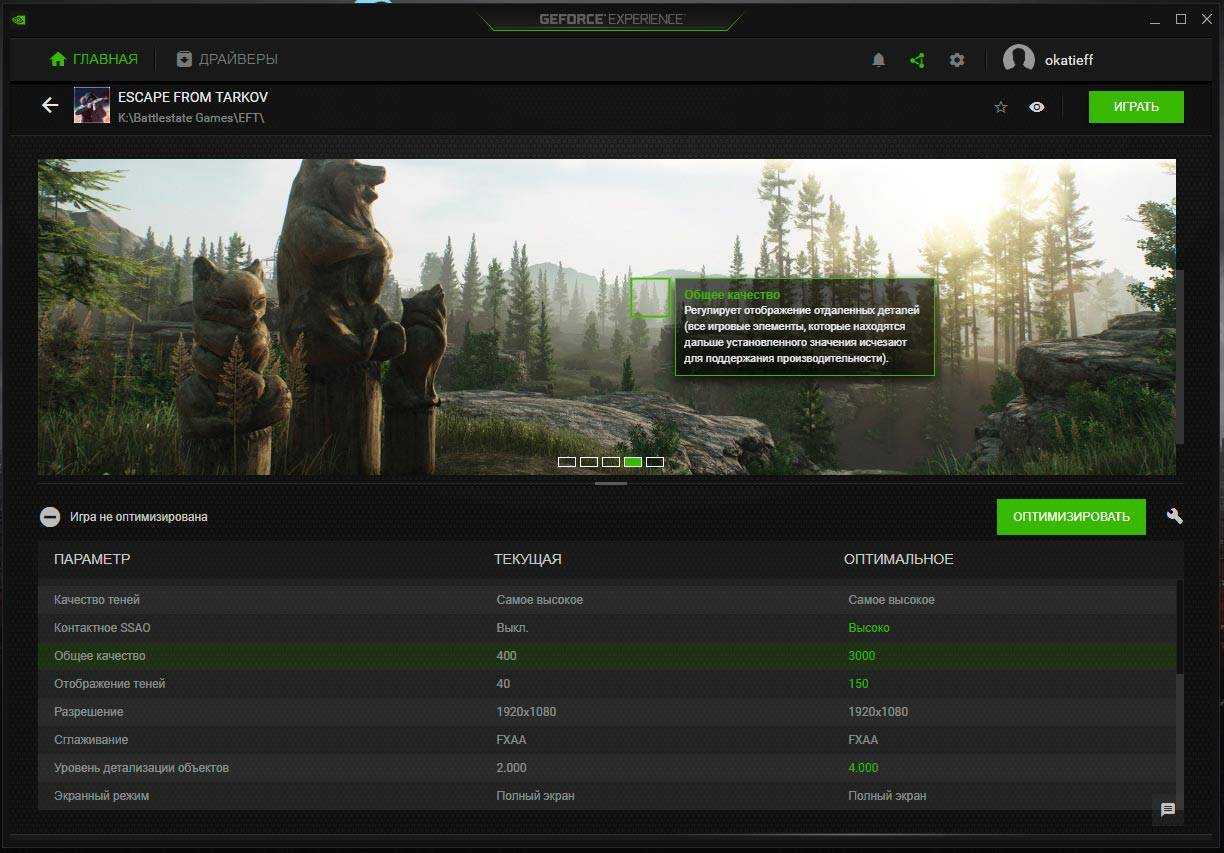Open custom settings wrench icon
Screen dimensions: 1224x853
(x=1175, y=516)
